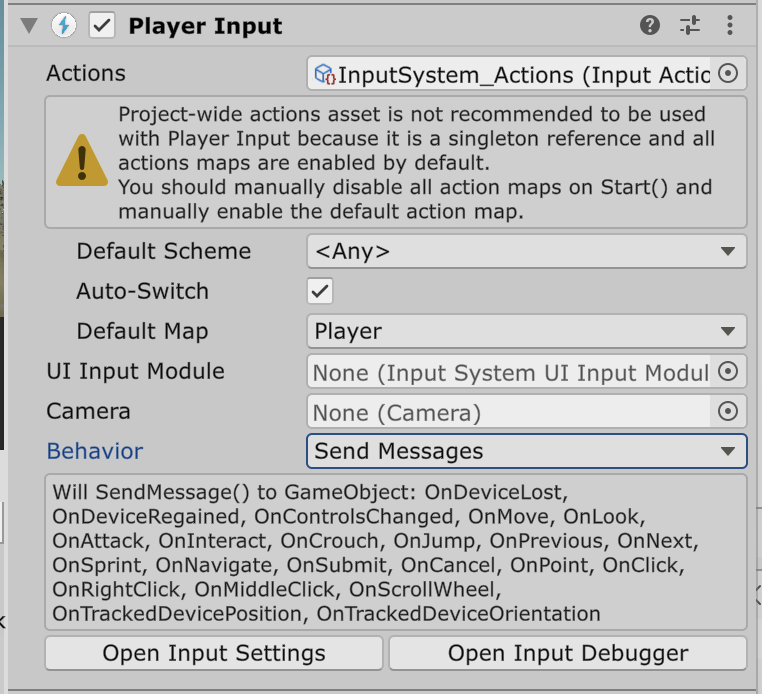Viewport: 762px width, 694px height.
Task: Click the Actions object picker circle
Action: point(729,73)
